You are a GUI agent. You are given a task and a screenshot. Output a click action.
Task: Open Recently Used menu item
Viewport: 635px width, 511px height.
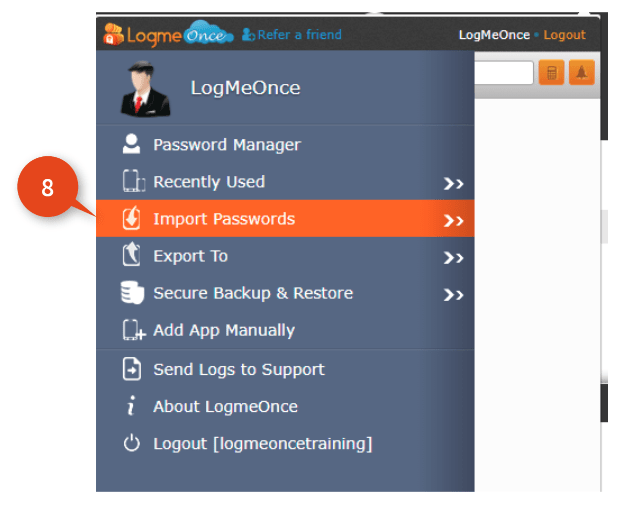point(285,182)
